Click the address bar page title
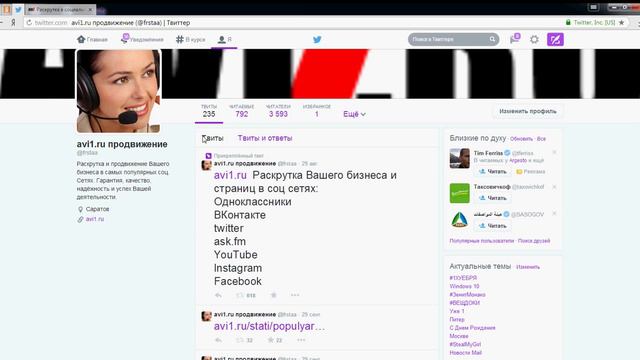 coord(131,23)
